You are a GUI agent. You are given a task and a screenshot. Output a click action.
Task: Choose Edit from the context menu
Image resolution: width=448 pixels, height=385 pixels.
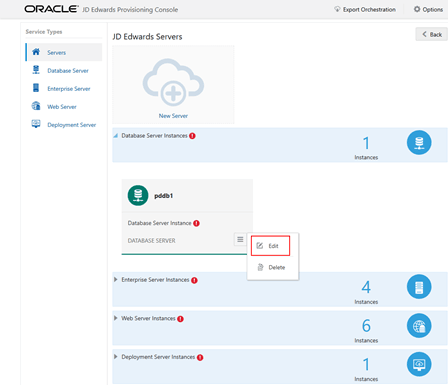pyautogui.click(x=270, y=246)
